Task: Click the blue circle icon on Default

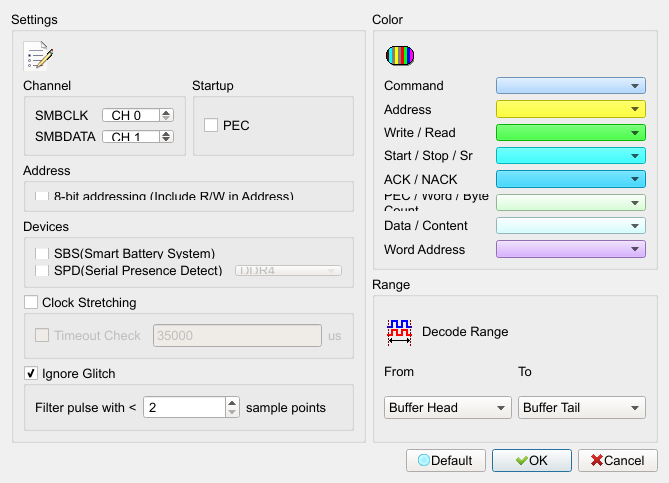Action: click(424, 460)
